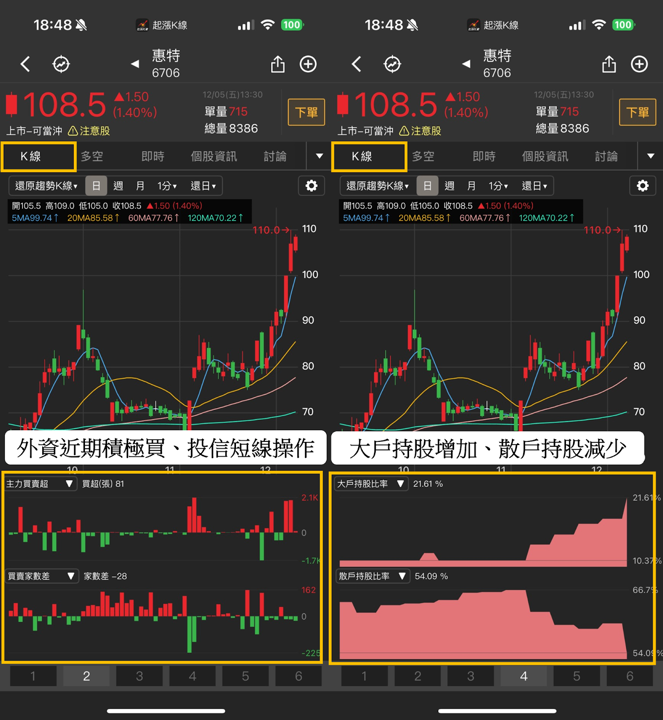
Task: Open 討論 tab on right screen
Action: tap(606, 157)
